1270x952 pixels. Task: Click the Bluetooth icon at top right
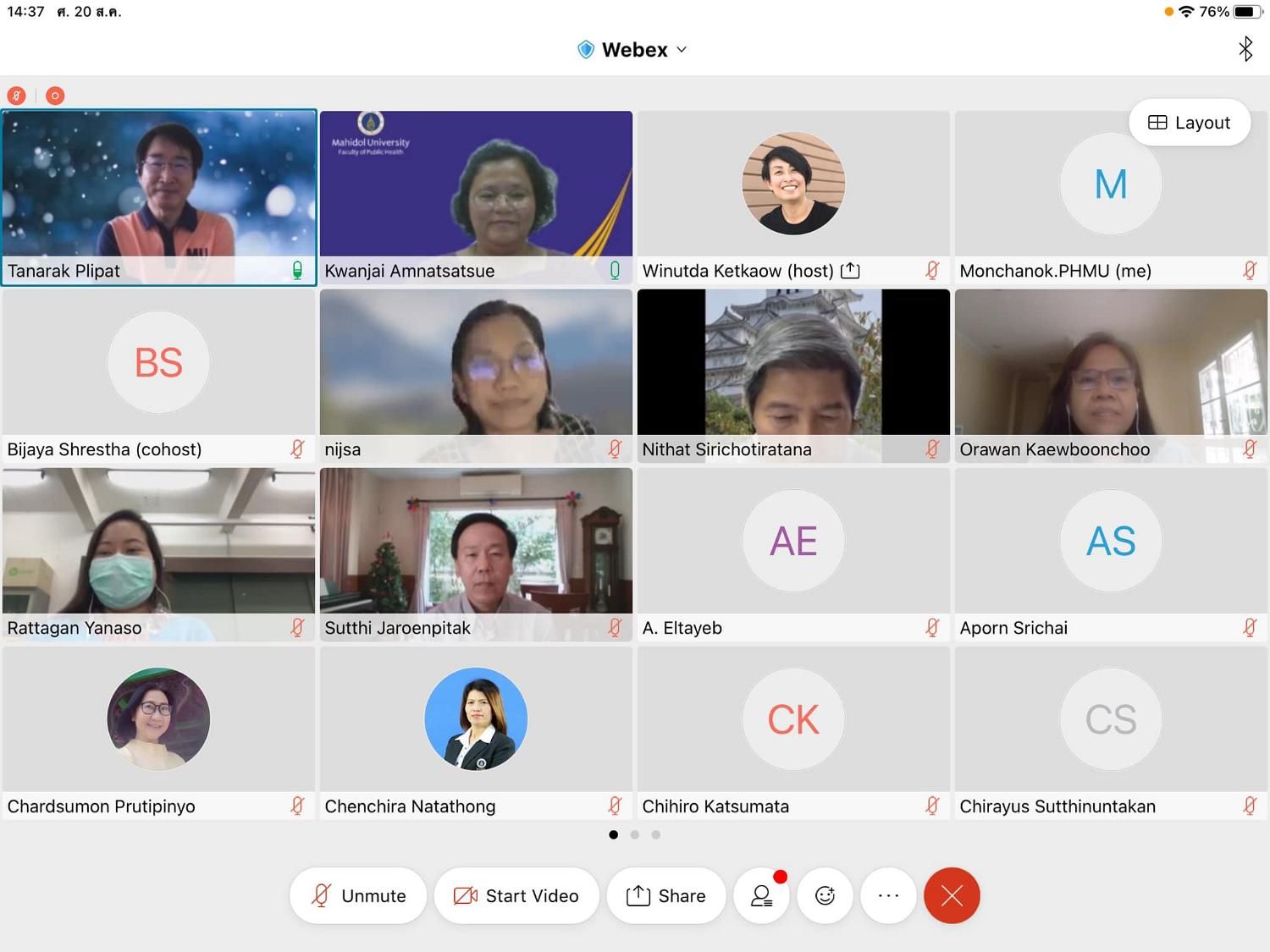1245,49
